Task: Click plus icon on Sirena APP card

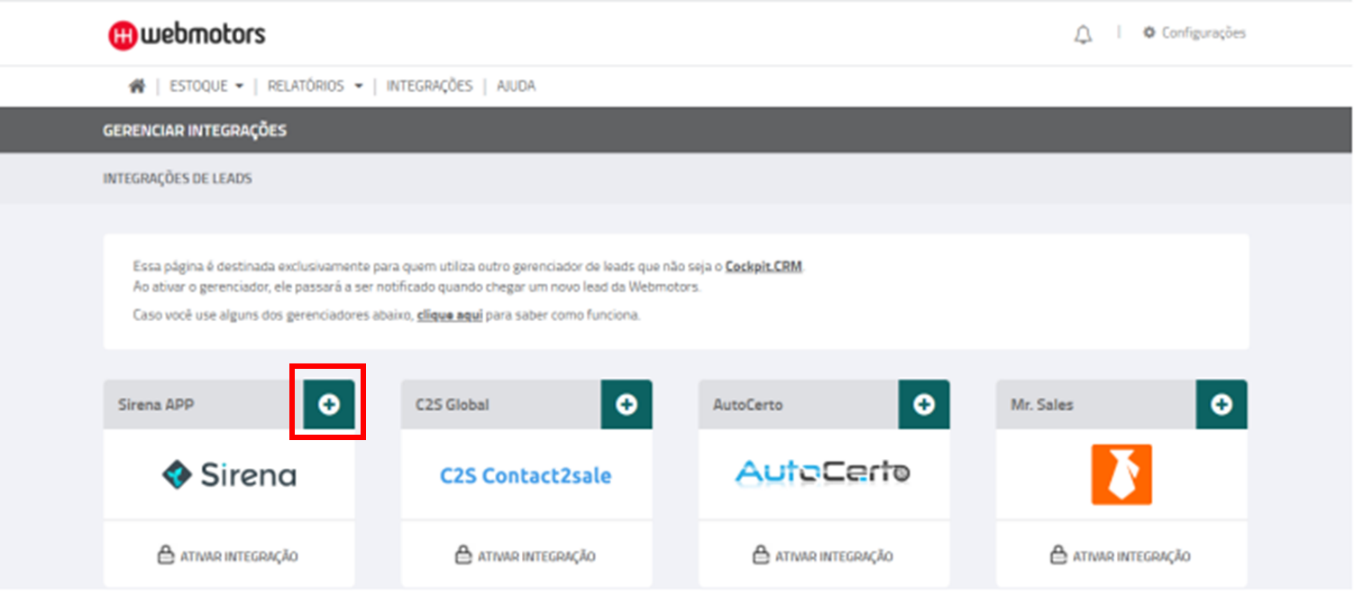Action: 329,404
